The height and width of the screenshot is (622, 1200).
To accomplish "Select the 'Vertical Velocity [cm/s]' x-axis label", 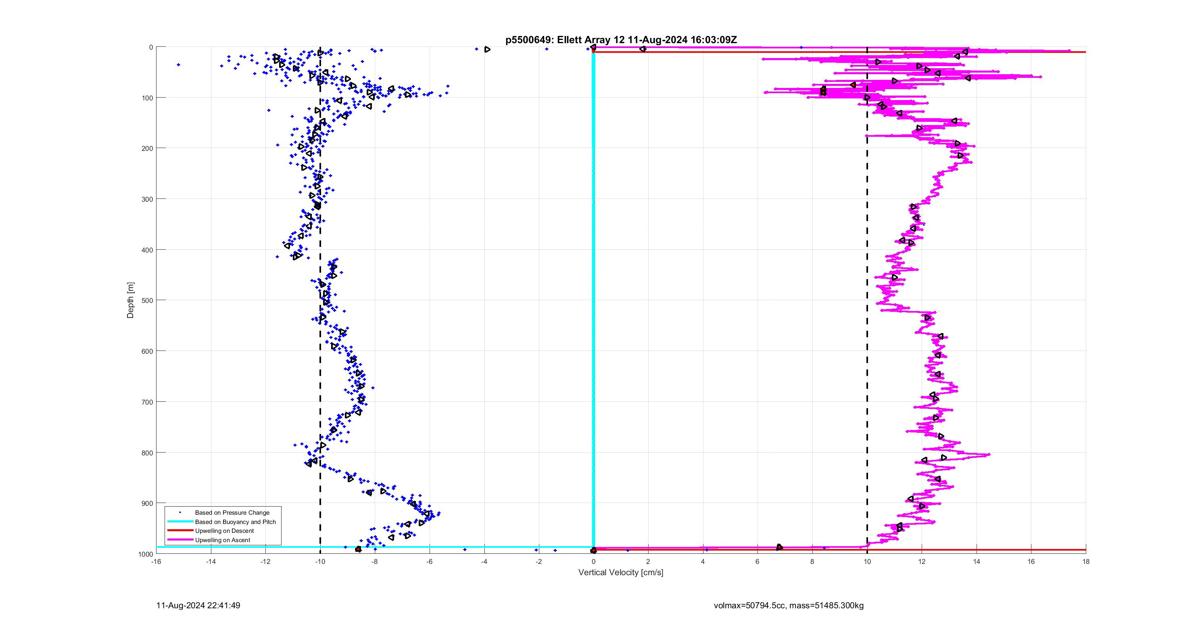I will 621,573.
